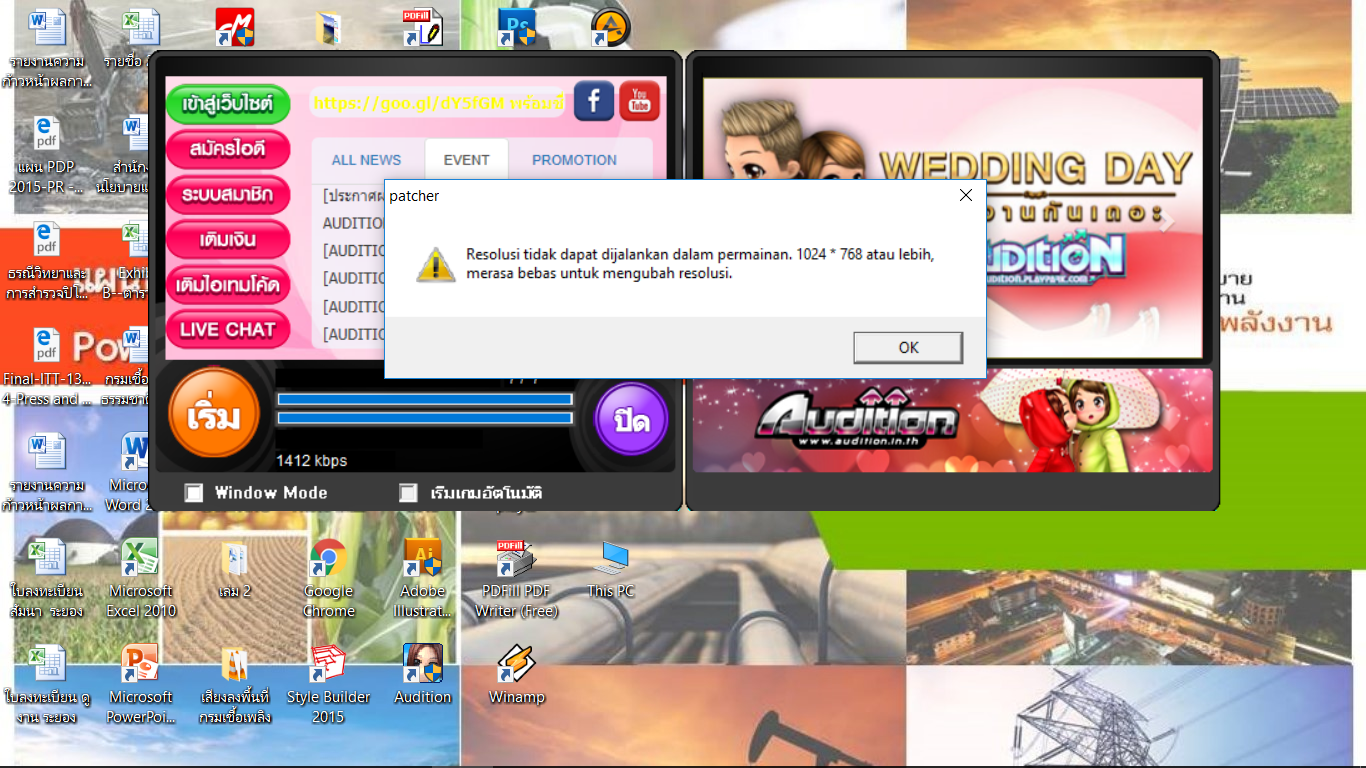Select the EVENT tab
The image size is (1366, 768).
click(467, 160)
